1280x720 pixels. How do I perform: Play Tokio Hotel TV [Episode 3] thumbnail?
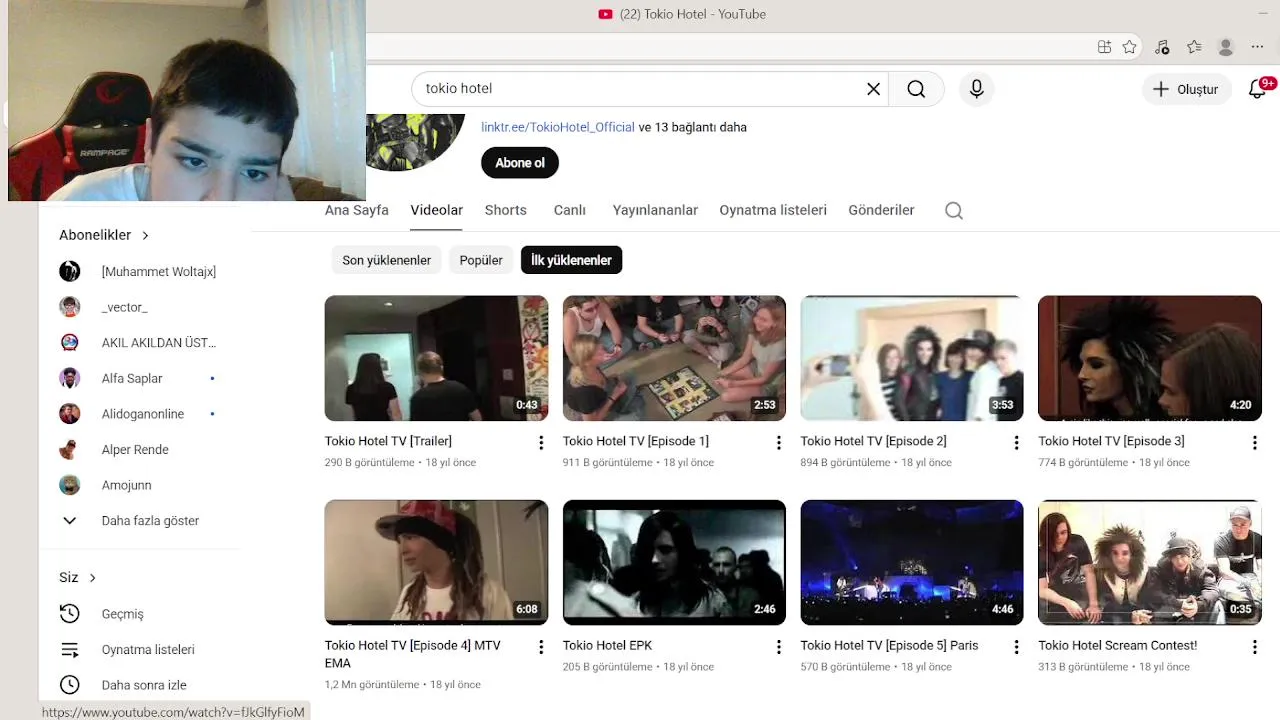(x=1150, y=358)
